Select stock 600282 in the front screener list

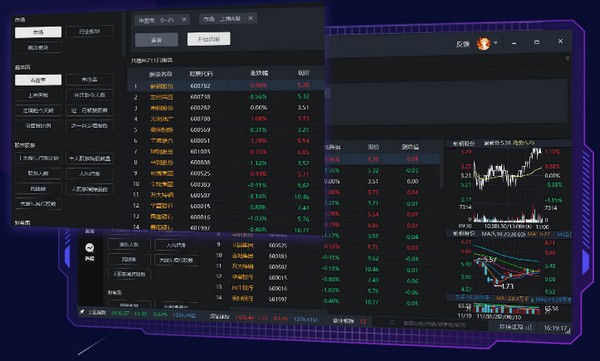pos(226,108)
